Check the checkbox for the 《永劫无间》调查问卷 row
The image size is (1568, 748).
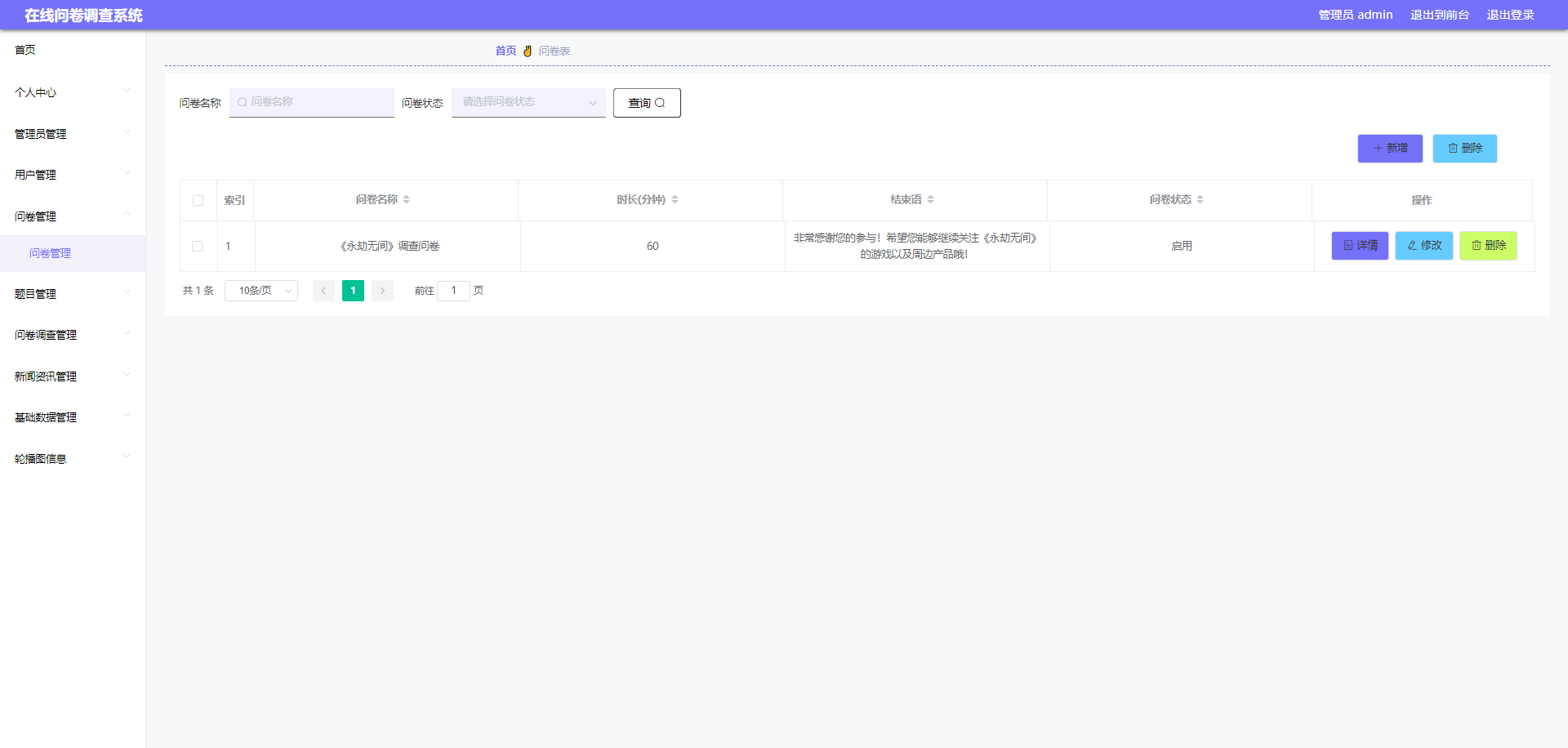[198, 246]
